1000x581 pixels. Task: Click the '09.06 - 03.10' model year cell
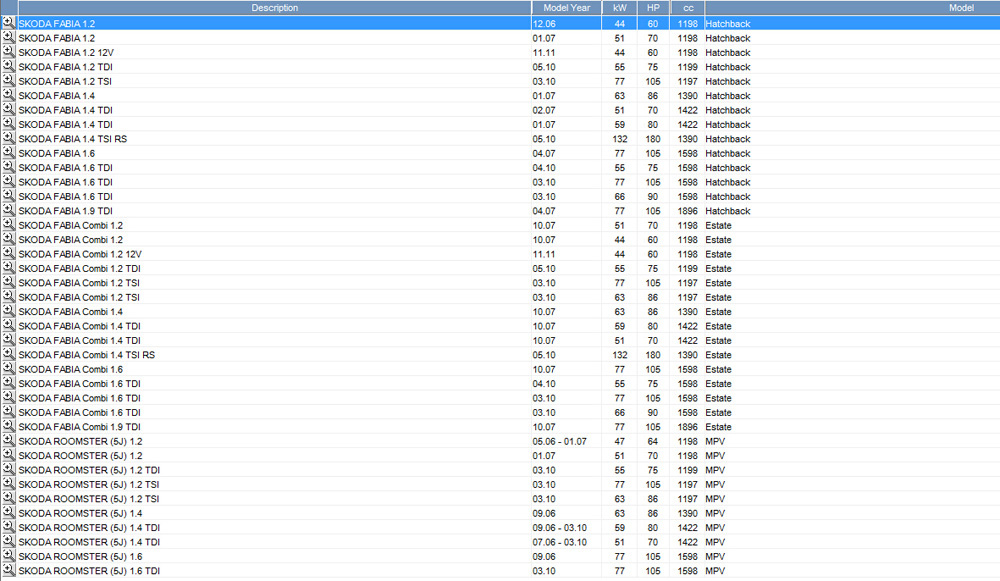pos(559,528)
